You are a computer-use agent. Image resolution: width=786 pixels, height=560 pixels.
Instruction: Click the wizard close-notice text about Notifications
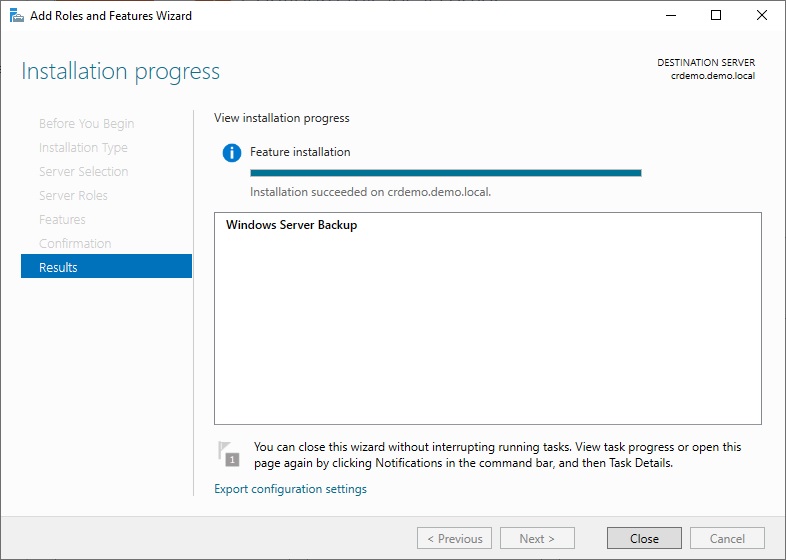pyautogui.click(x=497, y=455)
